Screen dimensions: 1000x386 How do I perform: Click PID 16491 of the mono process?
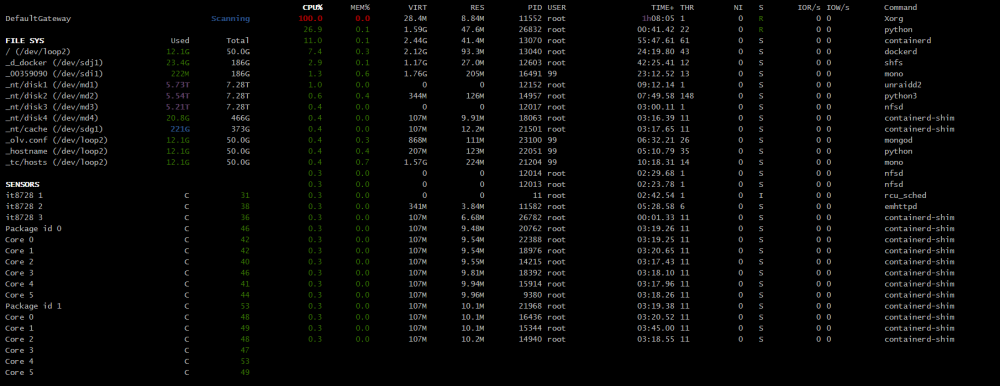(529, 74)
